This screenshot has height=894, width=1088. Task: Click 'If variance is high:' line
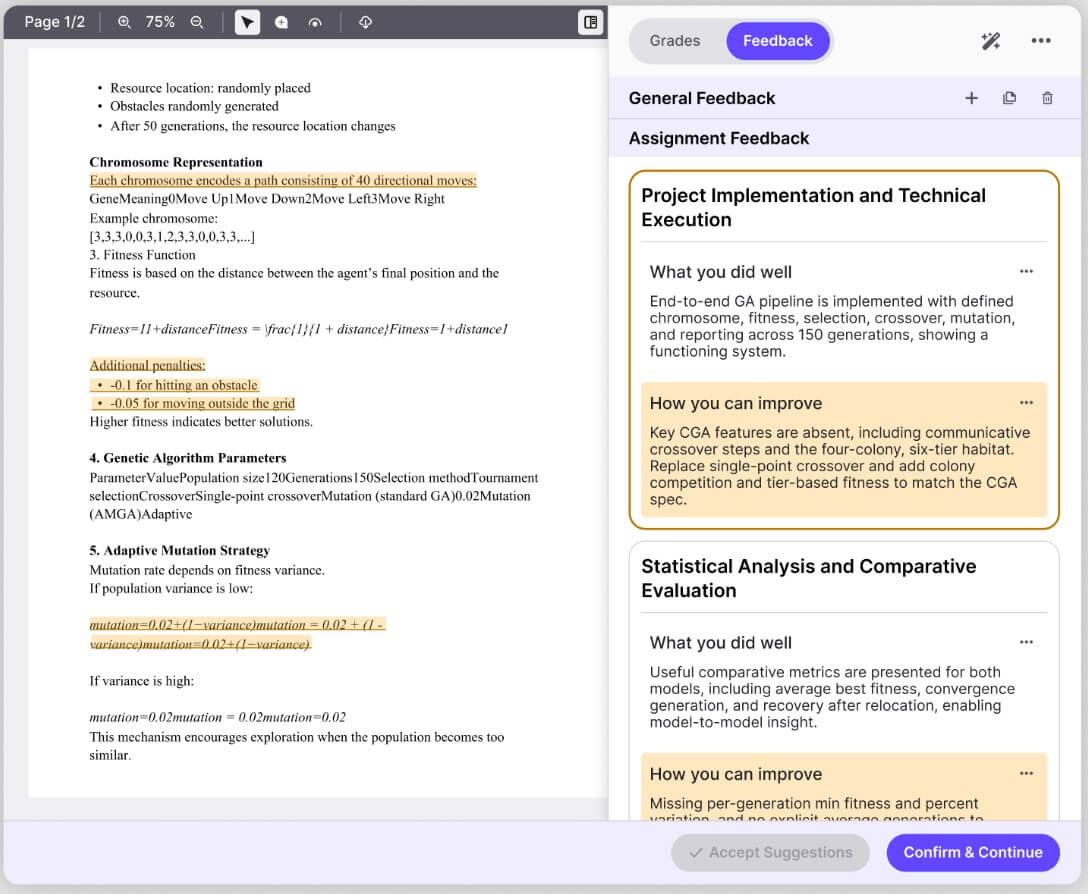[142, 681]
